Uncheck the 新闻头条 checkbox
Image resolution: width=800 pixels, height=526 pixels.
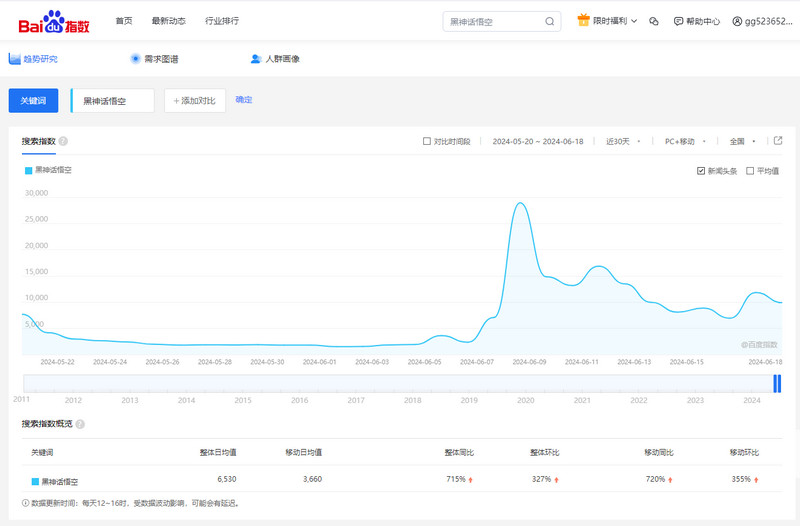[x=701, y=171]
